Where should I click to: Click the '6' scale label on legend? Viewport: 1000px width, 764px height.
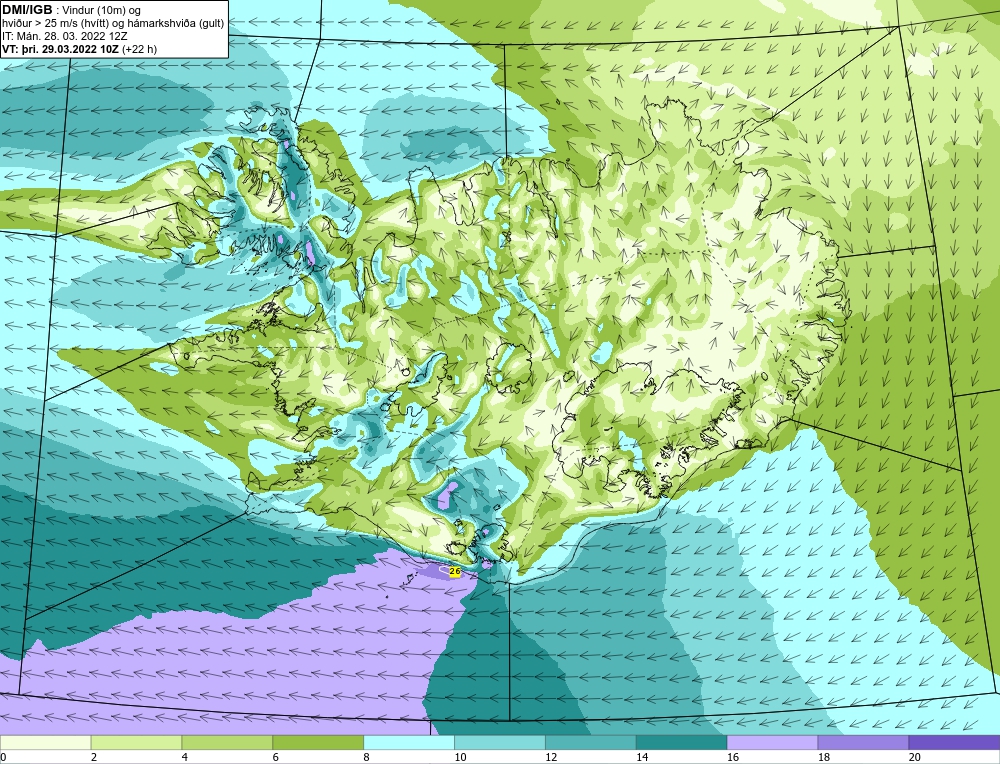[x=276, y=757]
